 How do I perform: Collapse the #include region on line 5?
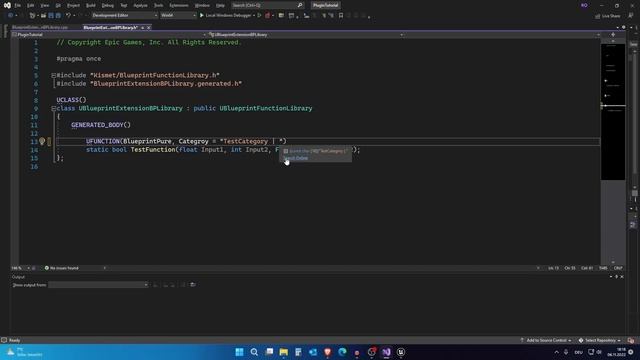[53, 76]
